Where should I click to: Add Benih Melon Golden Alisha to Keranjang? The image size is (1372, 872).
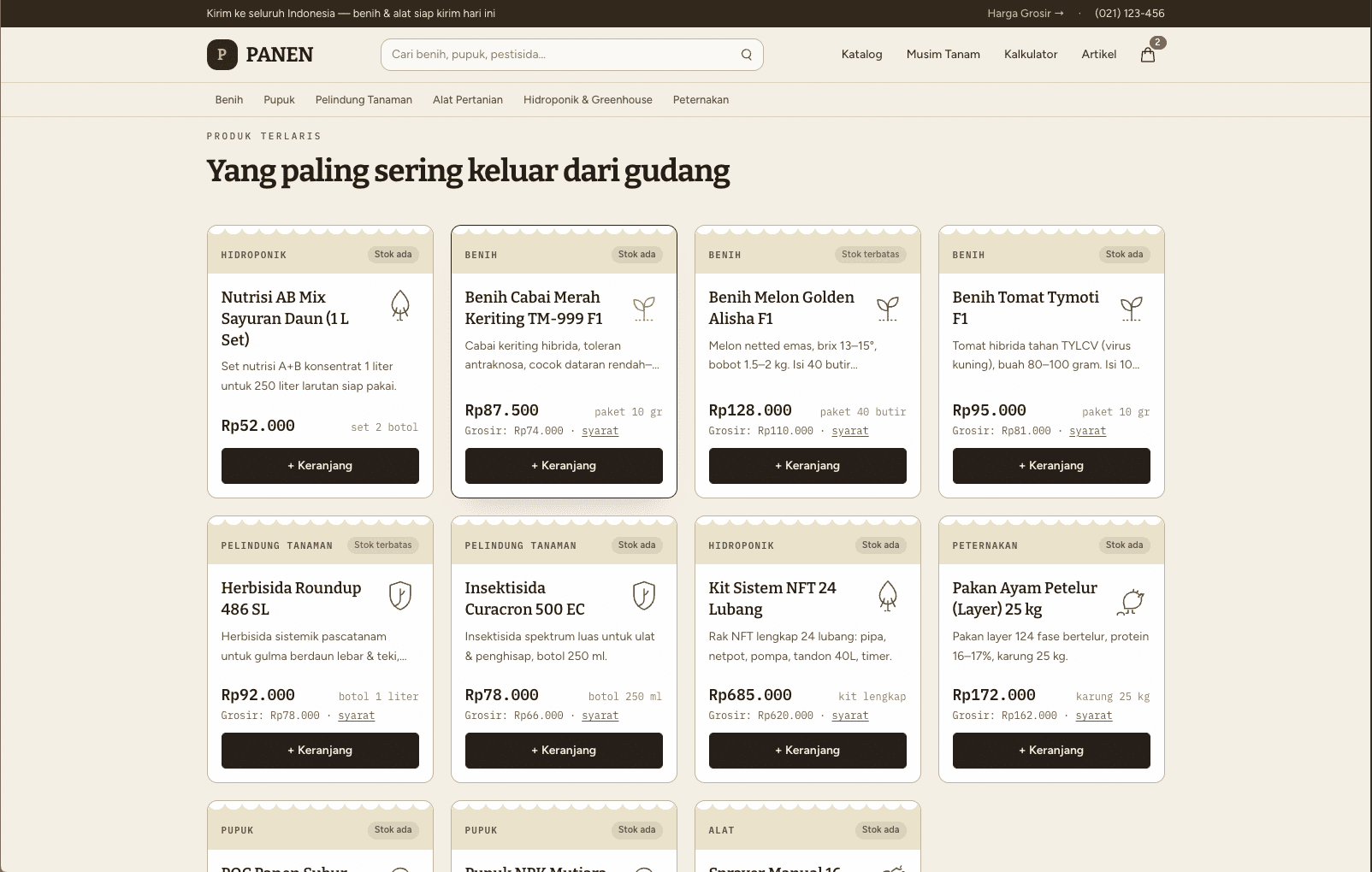pyautogui.click(x=807, y=466)
